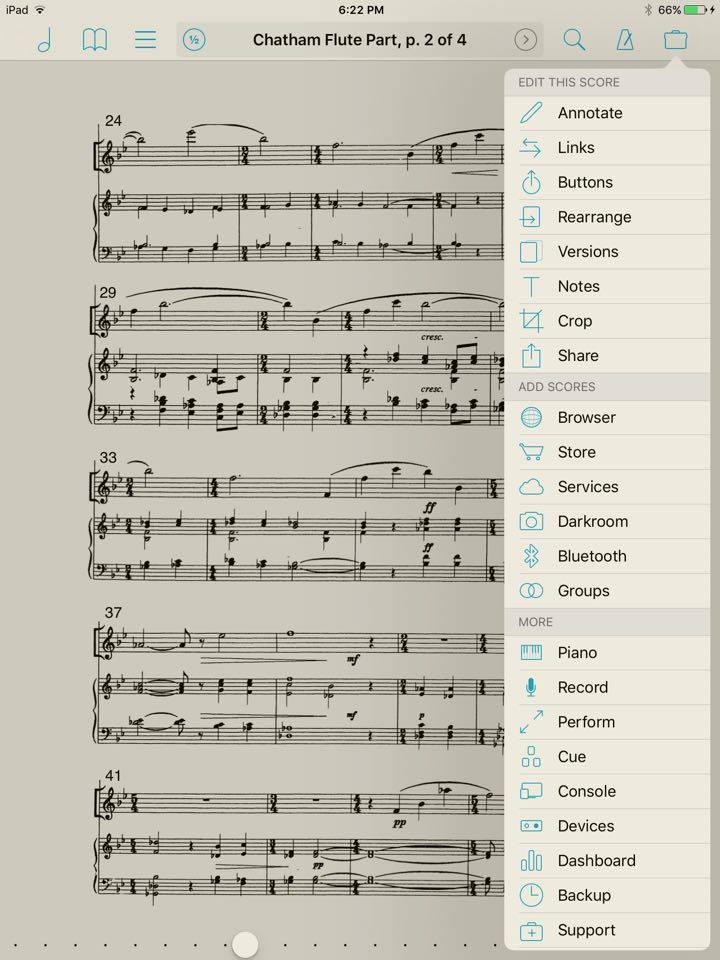Open the toolbox icon in the toolbar
Image resolution: width=720 pixels, height=960 pixels.
click(x=675, y=40)
